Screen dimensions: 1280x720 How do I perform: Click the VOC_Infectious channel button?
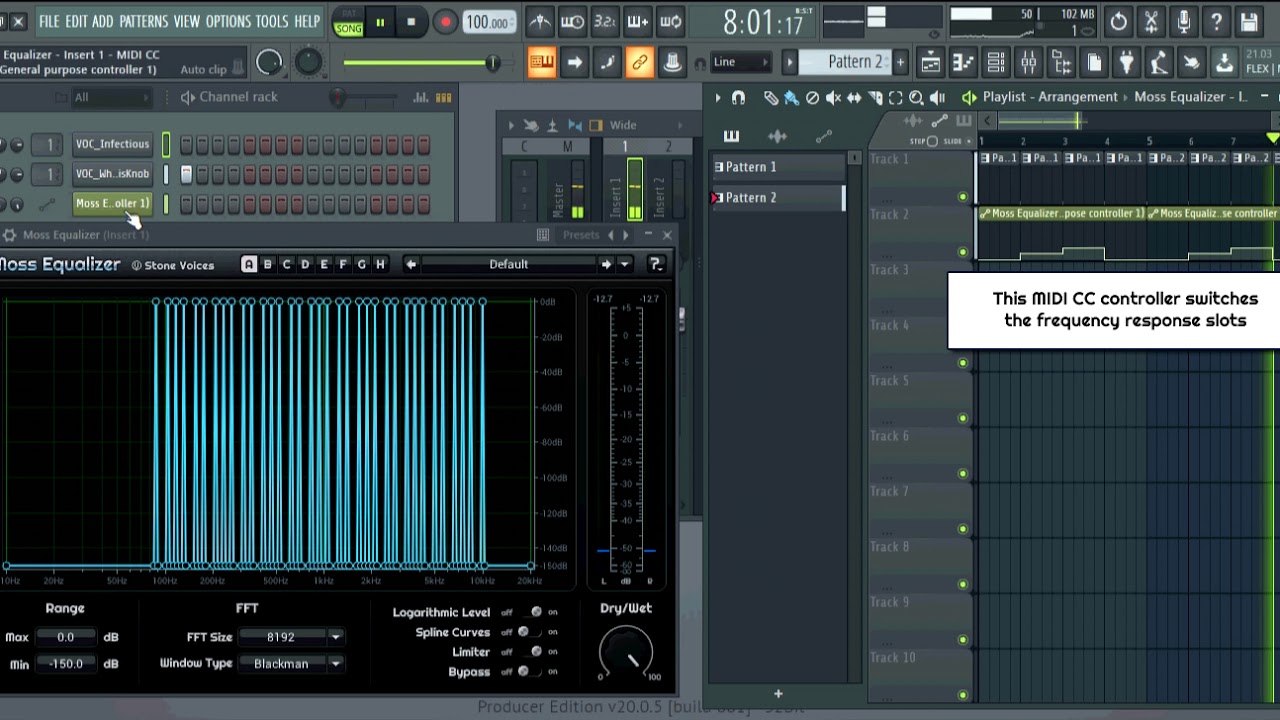(x=112, y=144)
